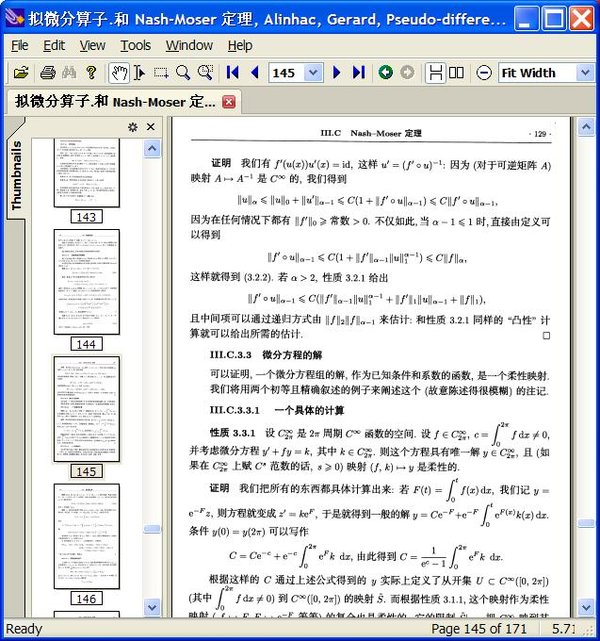Viewport: 600px width, 641px height.
Task: Jump to the last page
Action: 359,73
